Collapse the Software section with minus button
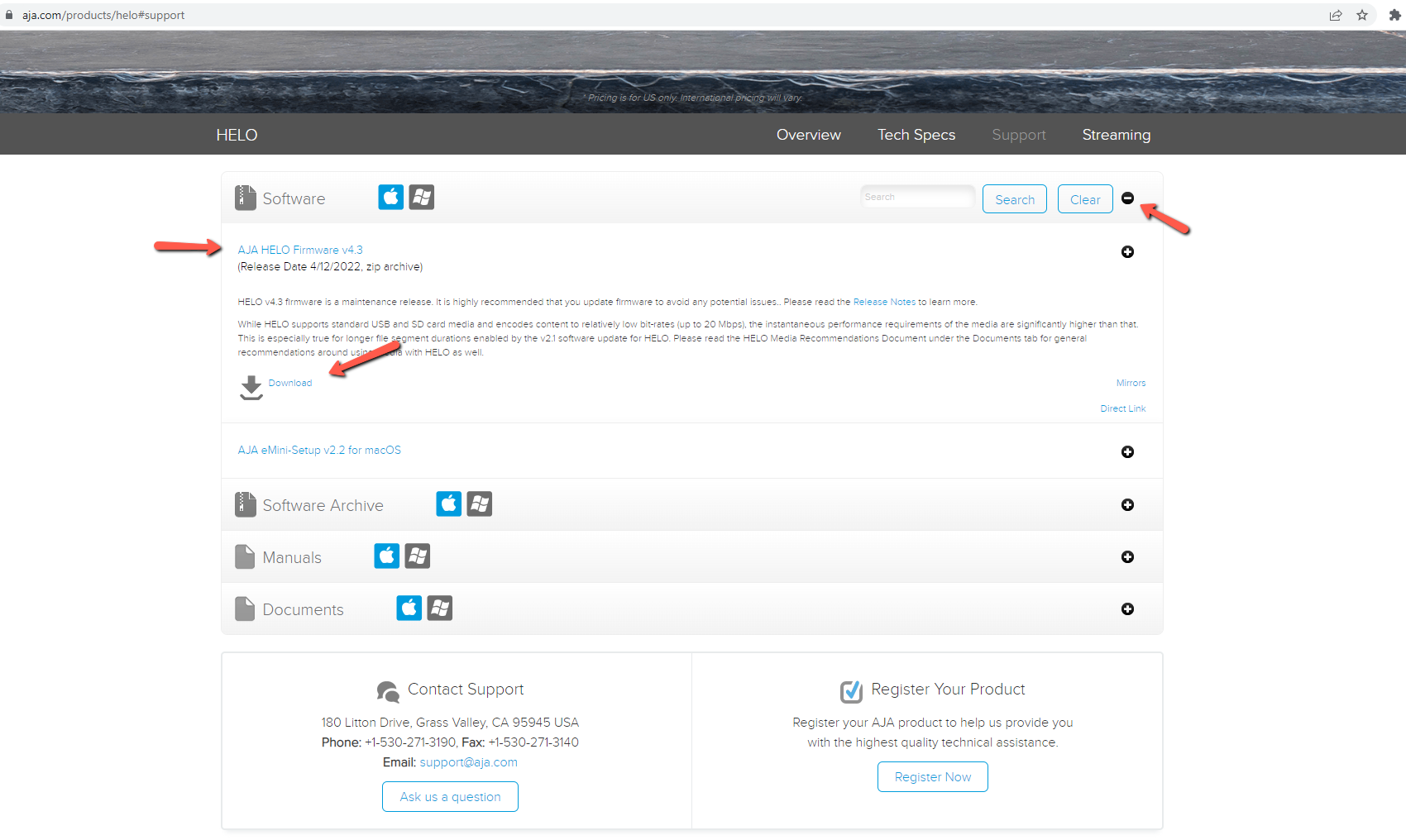This screenshot has height=840, width=1406. tap(1127, 198)
